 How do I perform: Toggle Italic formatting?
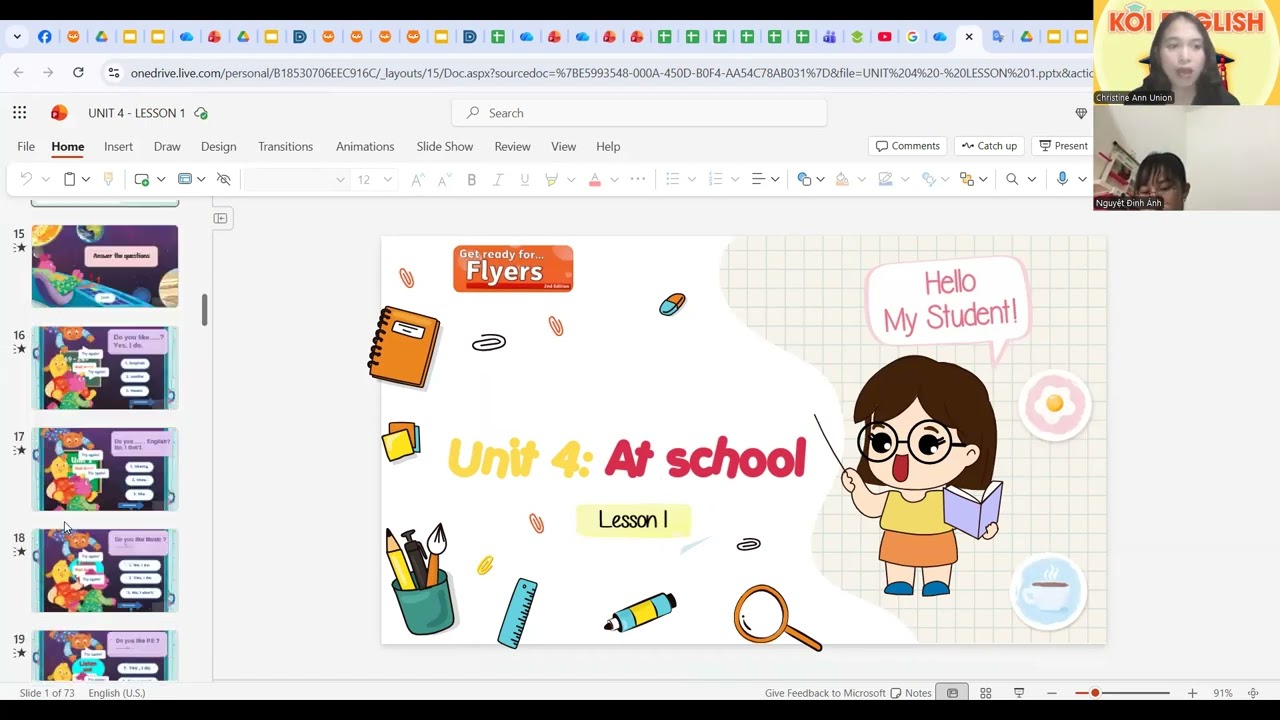click(x=498, y=179)
